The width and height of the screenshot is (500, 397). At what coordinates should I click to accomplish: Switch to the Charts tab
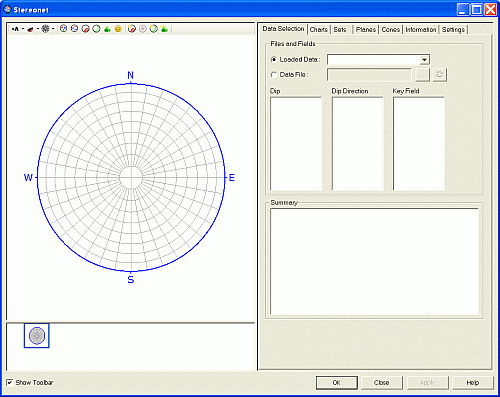point(318,30)
